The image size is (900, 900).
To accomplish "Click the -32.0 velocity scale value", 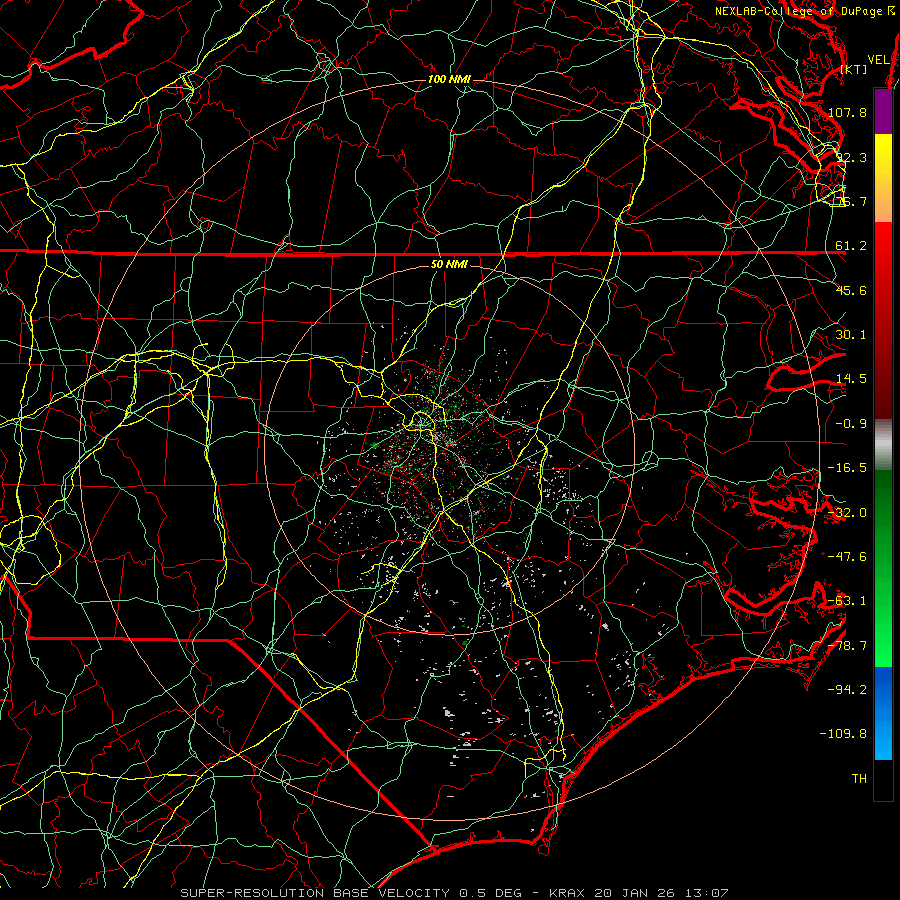I will (x=848, y=513).
